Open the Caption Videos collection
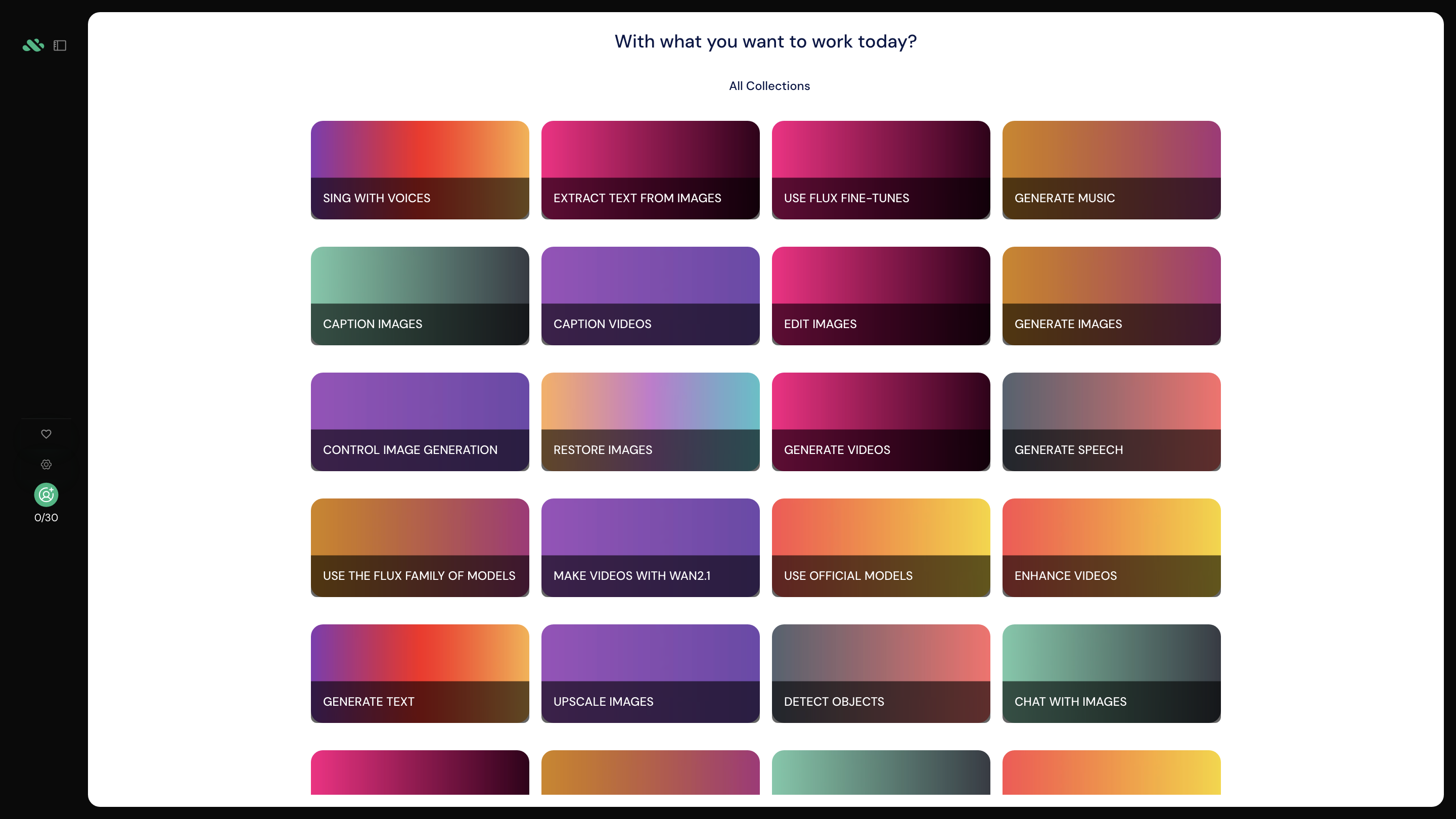The width and height of the screenshot is (1456, 819). [x=650, y=296]
